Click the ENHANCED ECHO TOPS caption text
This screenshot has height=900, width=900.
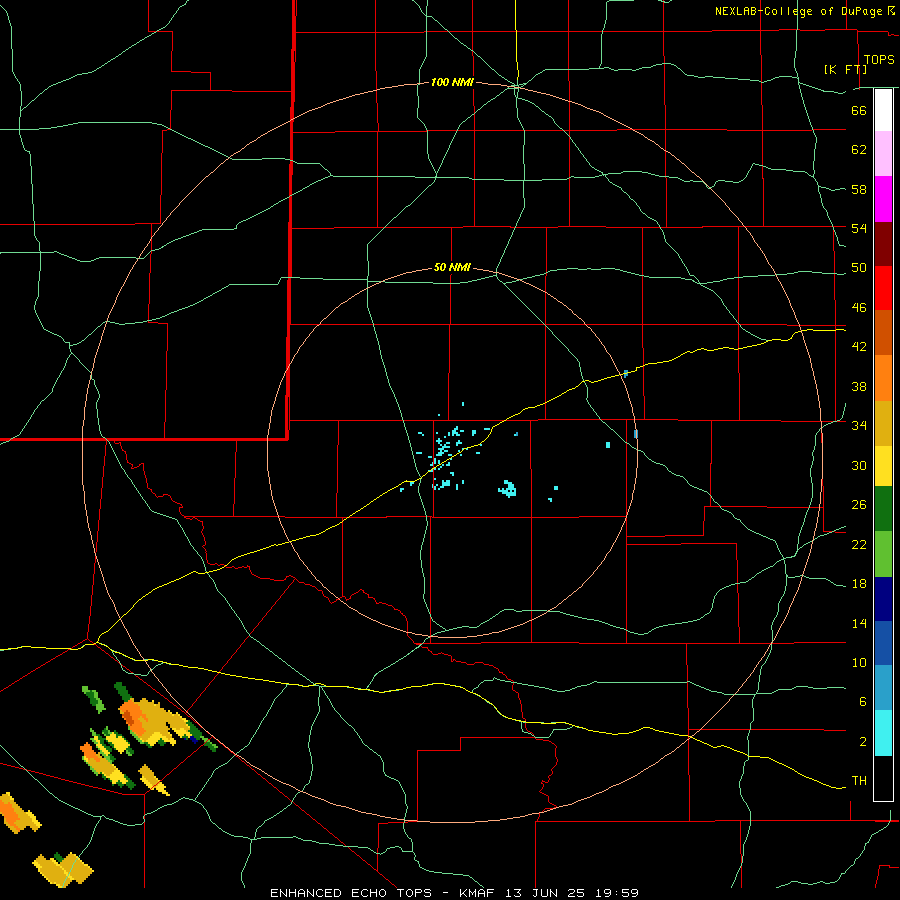(x=351, y=893)
